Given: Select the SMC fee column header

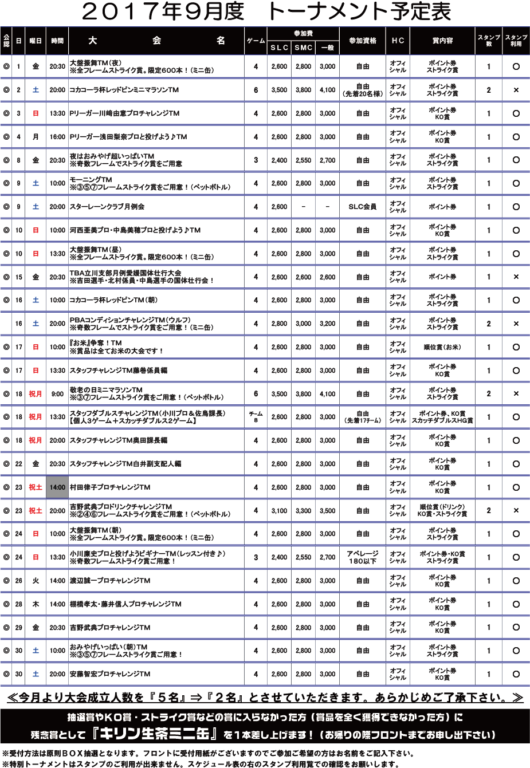Looking at the screenshot, I should click(x=303, y=48).
